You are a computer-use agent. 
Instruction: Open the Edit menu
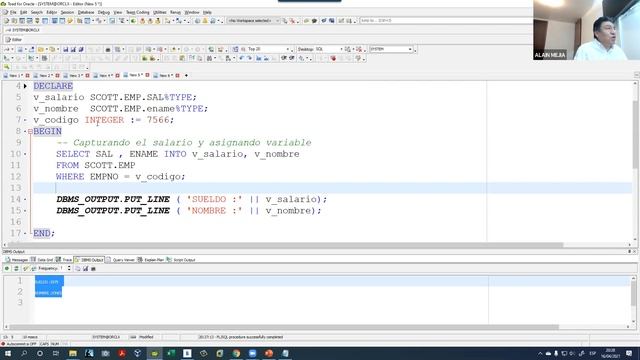click(23, 12)
